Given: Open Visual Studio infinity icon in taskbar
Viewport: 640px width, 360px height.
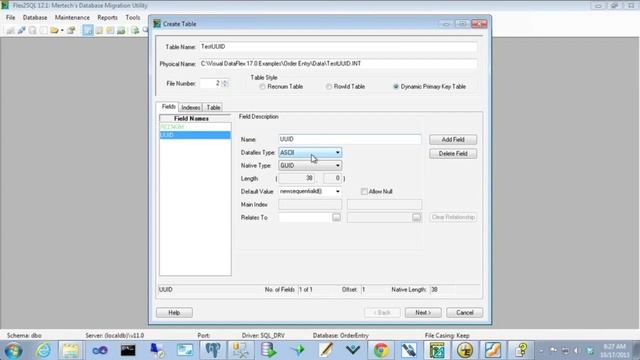Looking at the screenshot, I should [99, 350].
